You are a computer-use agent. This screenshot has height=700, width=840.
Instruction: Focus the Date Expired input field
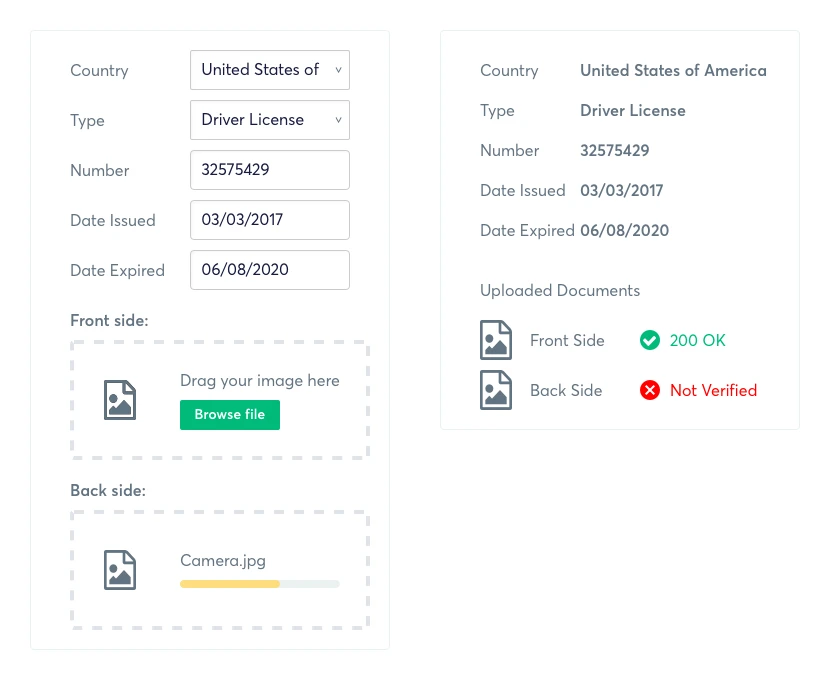click(270, 270)
